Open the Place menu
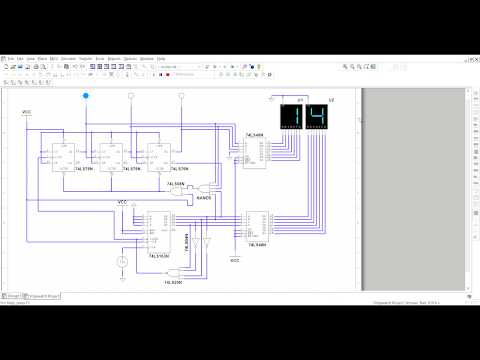The height and width of the screenshot is (360, 480). pyautogui.click(x=42, y=59)
